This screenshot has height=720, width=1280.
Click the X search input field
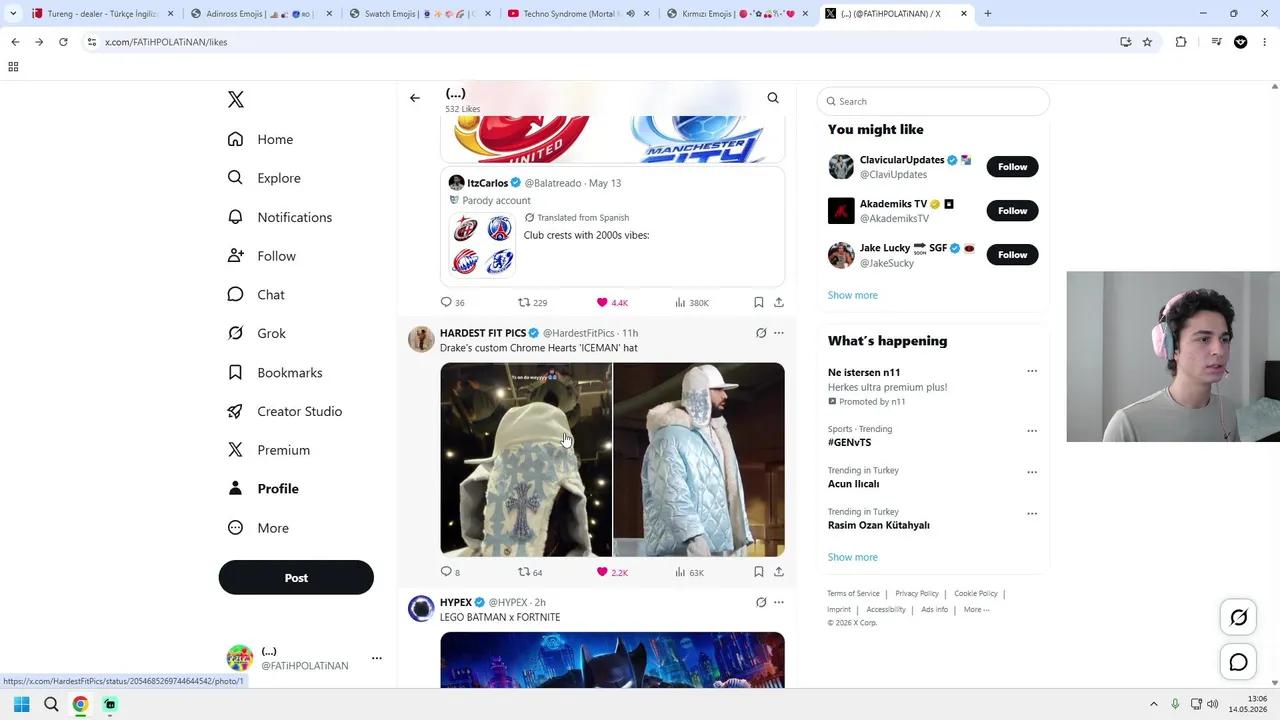click(x=933, y=101)
